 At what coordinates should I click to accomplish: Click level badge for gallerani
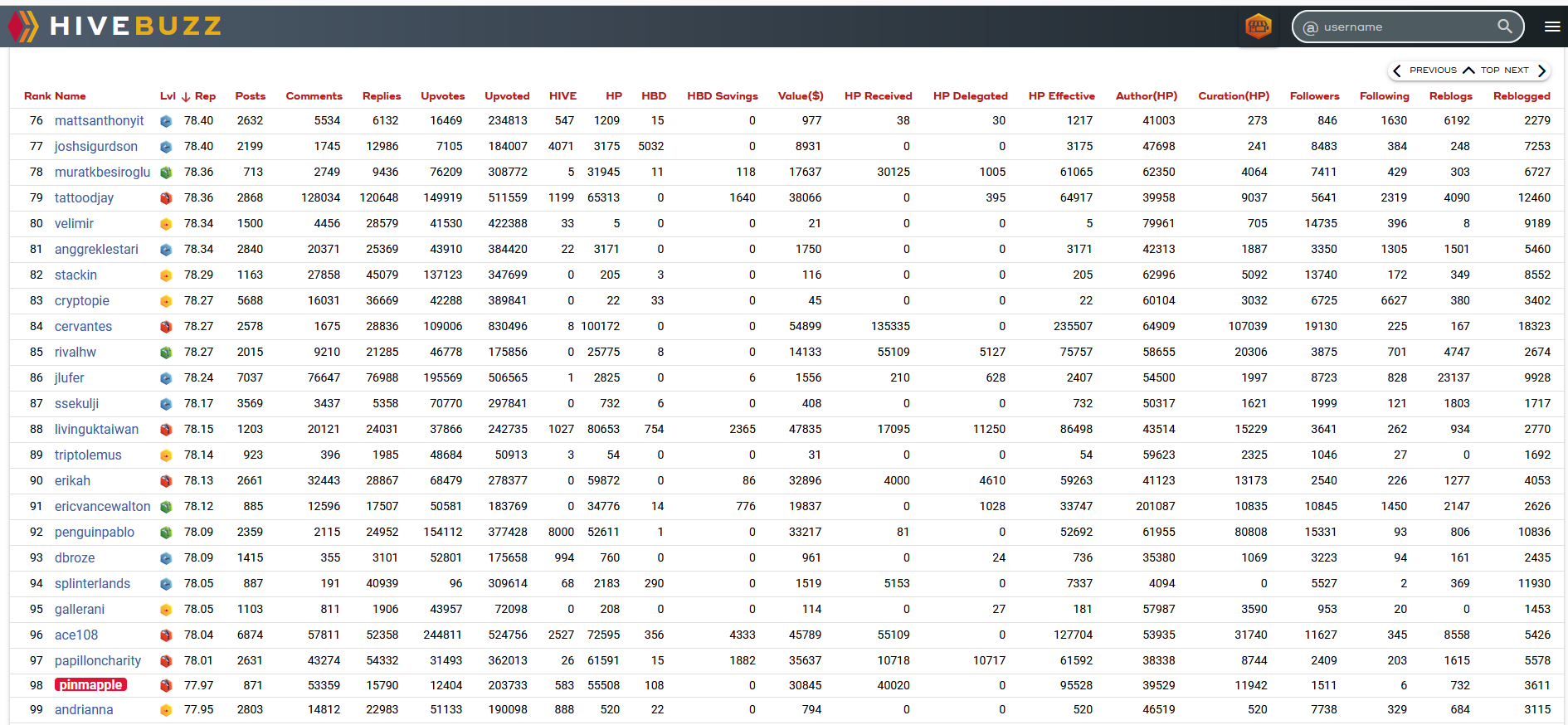(x=166, y=610)
